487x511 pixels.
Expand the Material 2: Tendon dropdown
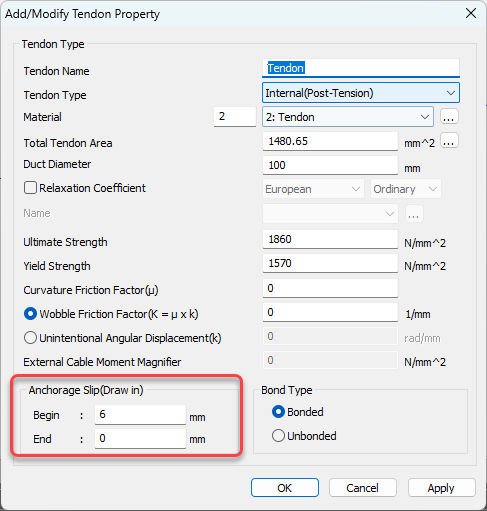pos(348,117)
